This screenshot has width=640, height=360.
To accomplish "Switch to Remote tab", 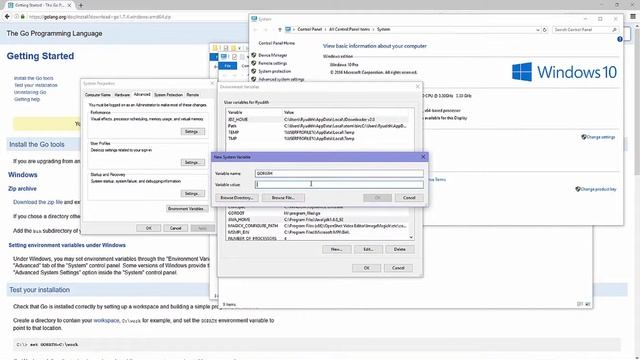I will pos(193,95).
